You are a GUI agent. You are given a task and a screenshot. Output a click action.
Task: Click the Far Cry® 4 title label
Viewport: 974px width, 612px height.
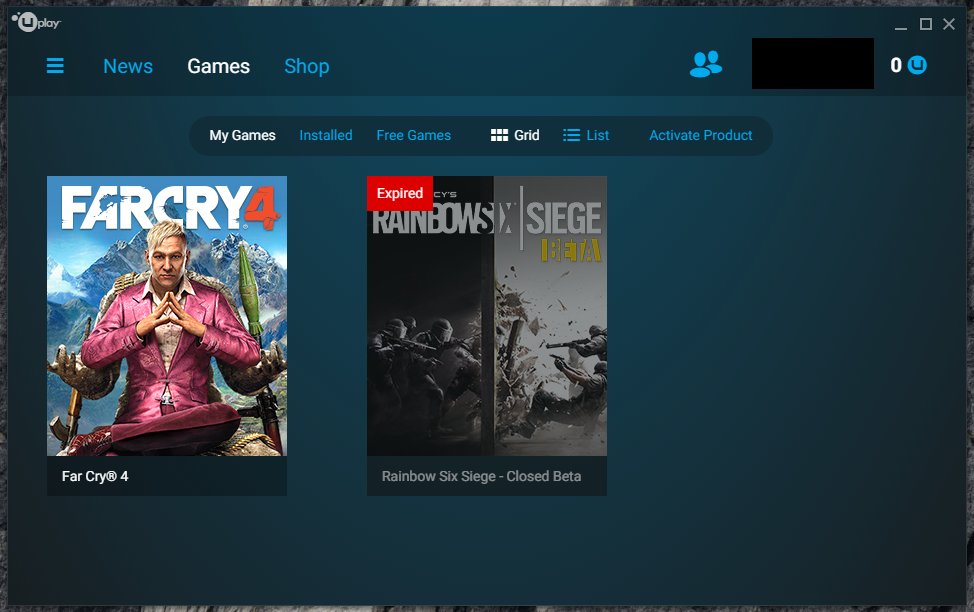tap(95, 477)
